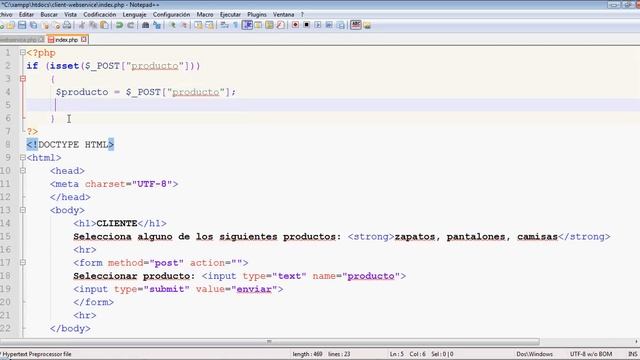640x360 pixels.
Task: Toggle show all characters pilcrow icon
Action: [236, 25]
